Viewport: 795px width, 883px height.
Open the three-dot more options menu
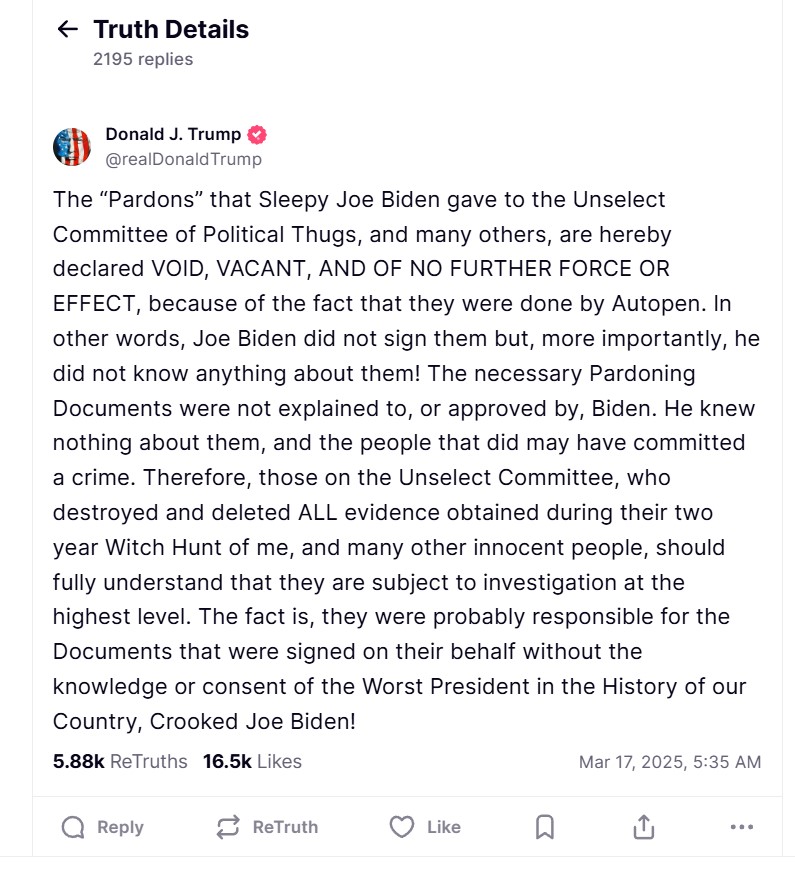742,827
